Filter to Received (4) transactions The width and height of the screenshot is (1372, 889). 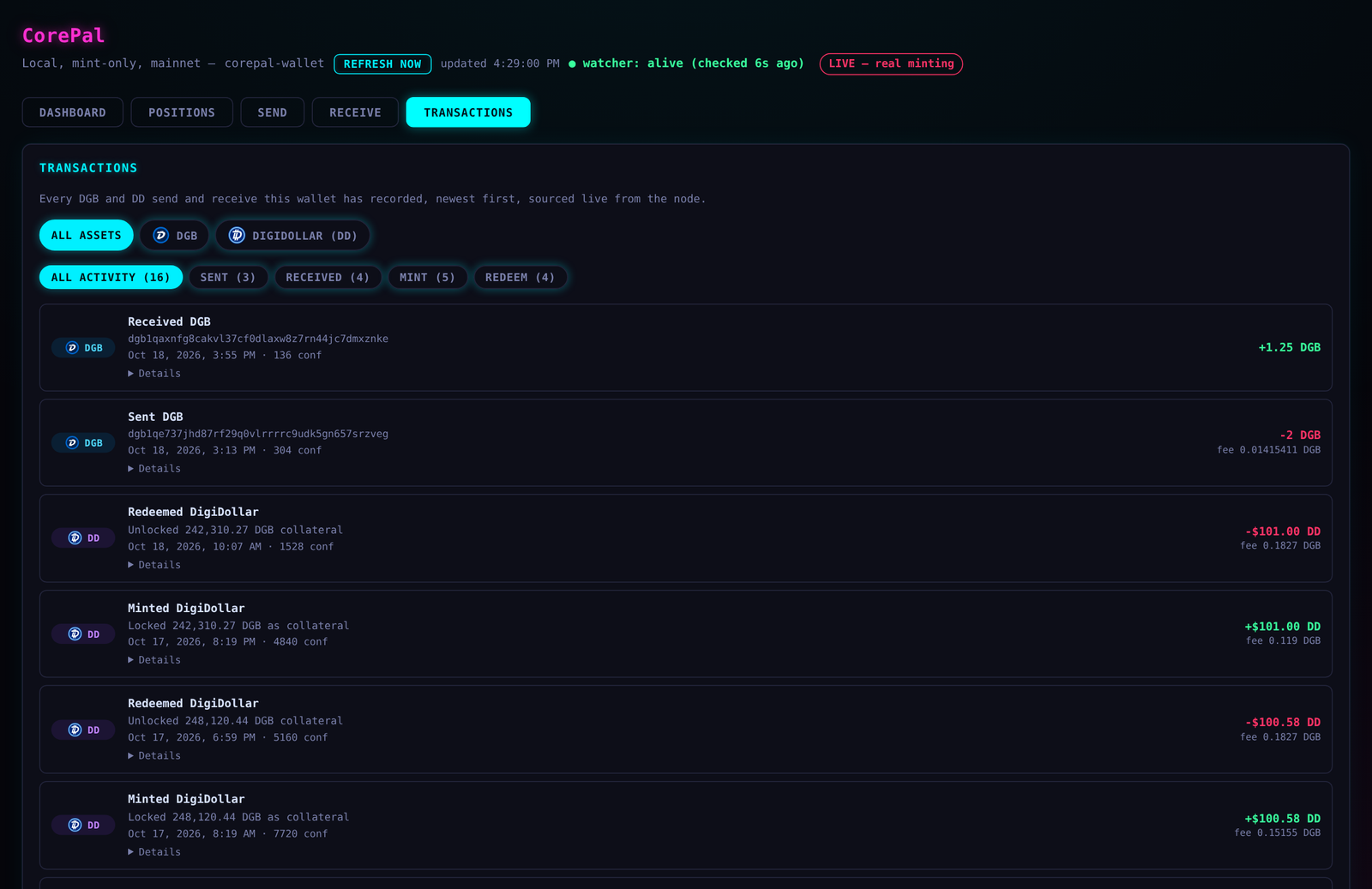328,277
